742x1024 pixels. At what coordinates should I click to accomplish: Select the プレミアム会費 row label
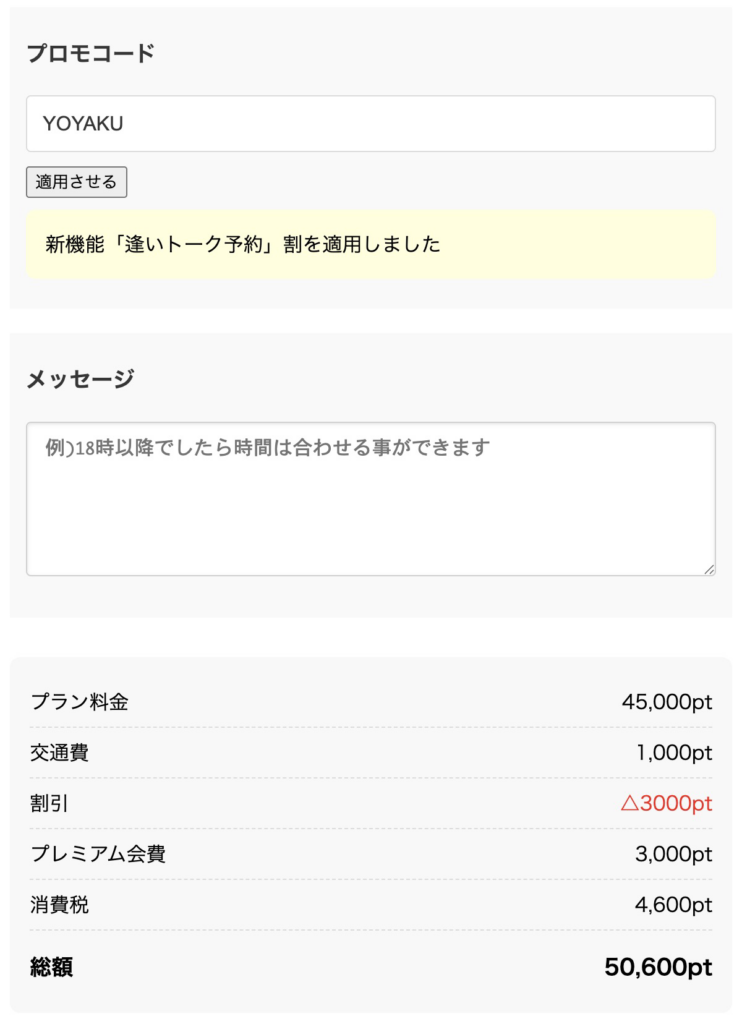(x=98, y=854)
